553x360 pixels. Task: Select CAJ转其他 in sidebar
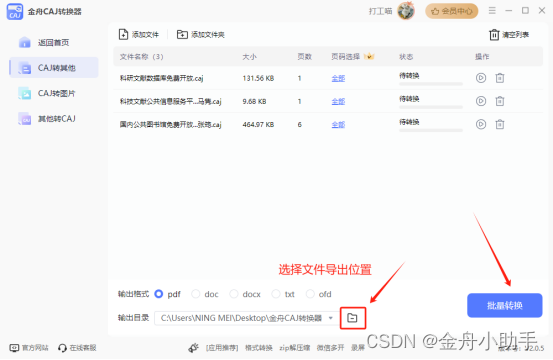tap(54, 68)
